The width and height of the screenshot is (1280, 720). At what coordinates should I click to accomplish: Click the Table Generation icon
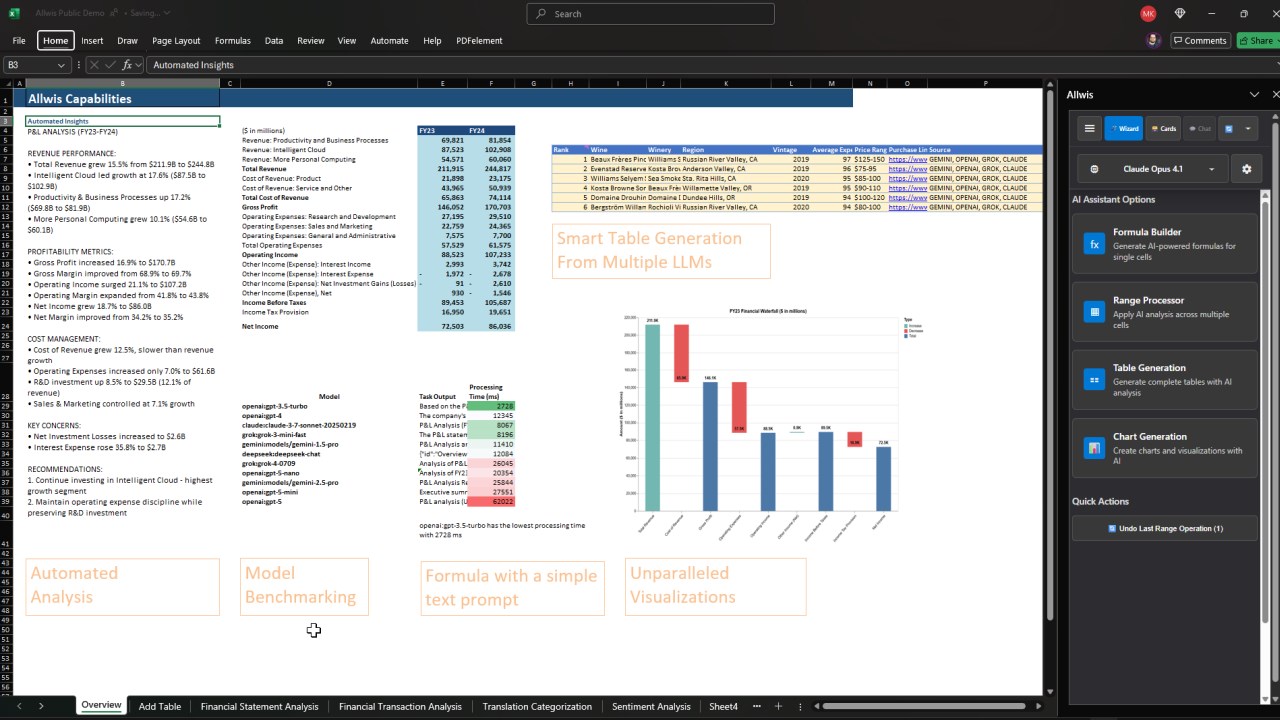pyautogui.click(x=1094, y=380)
